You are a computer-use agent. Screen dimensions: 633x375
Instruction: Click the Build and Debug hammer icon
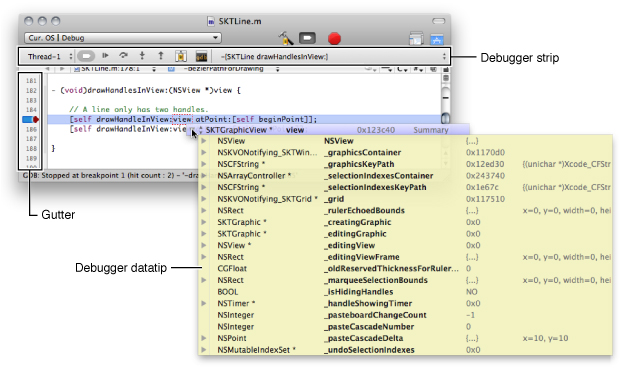[x=286, y=38]
